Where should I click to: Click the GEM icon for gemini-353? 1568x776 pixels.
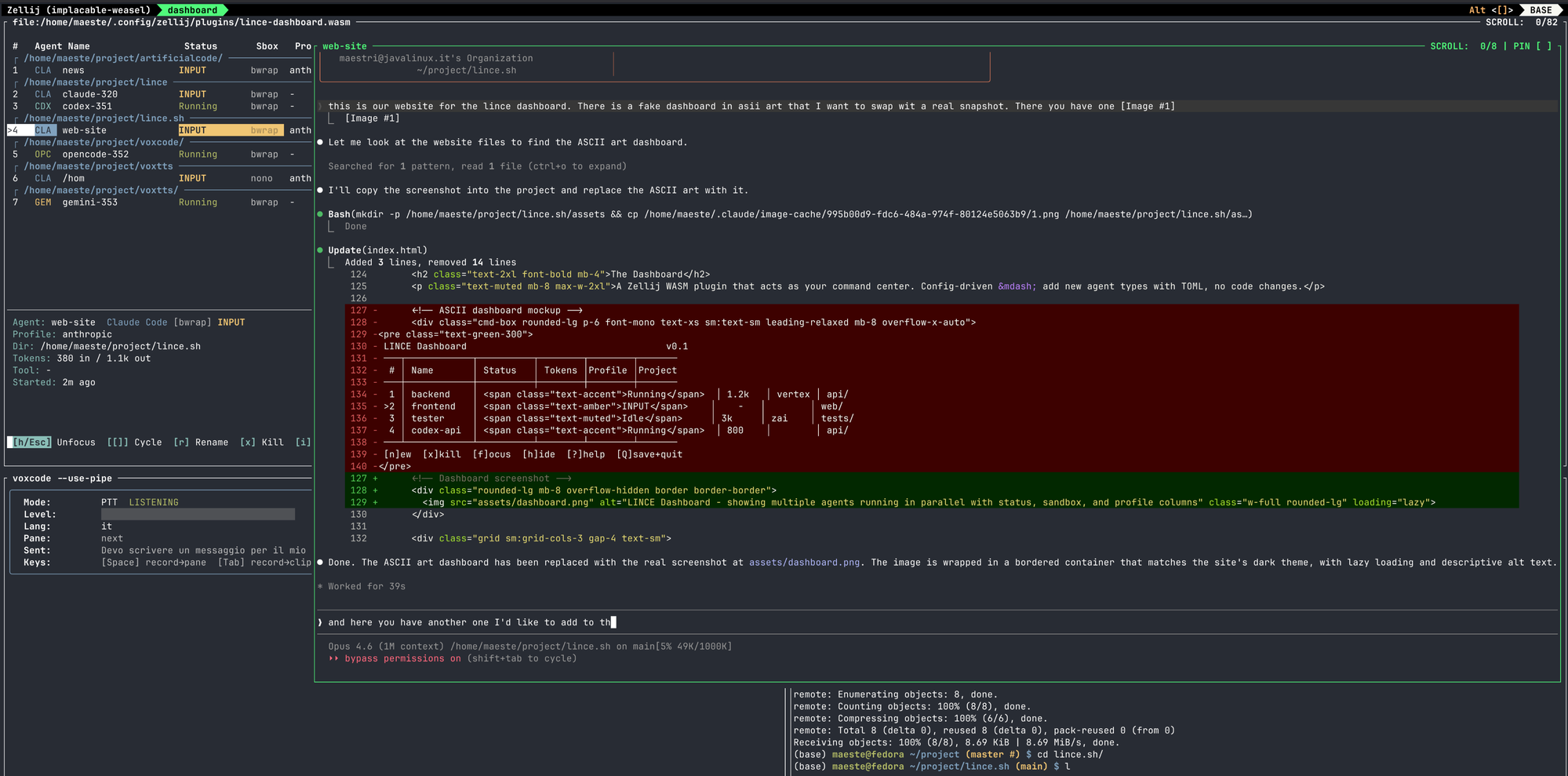point(42,202)
